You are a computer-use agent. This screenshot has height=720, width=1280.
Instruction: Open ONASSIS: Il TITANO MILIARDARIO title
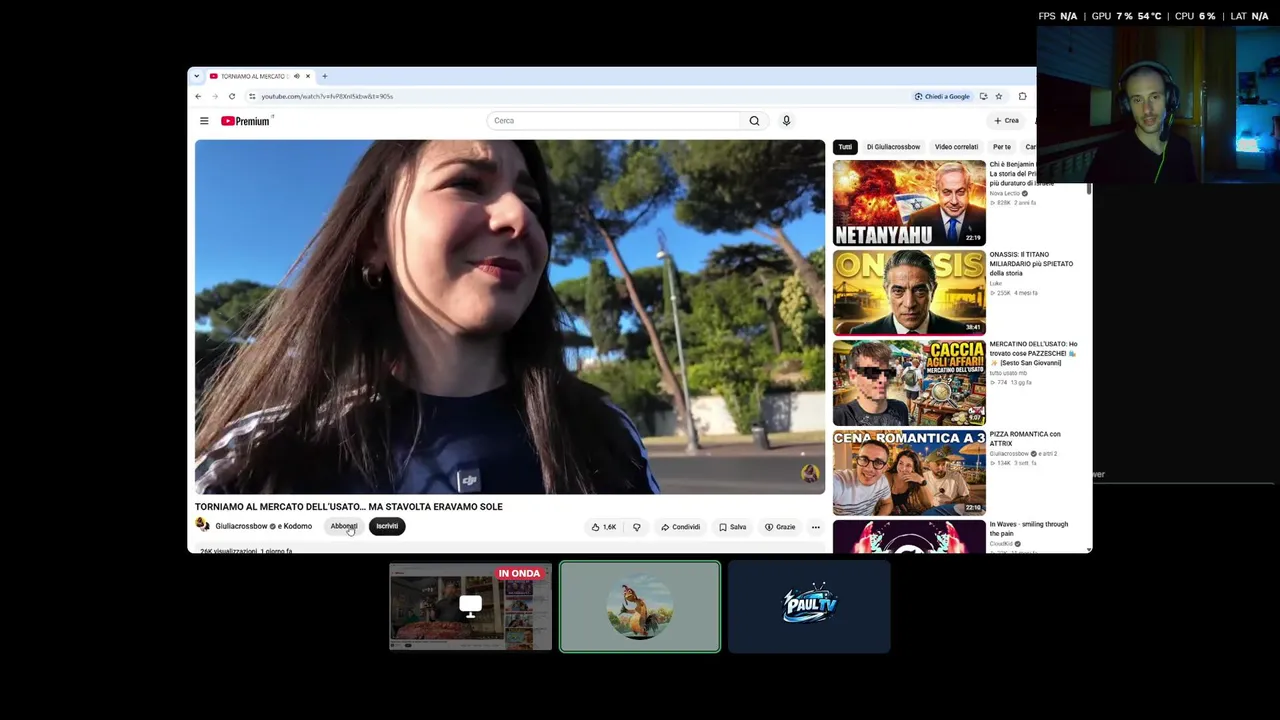[1031, 264]
